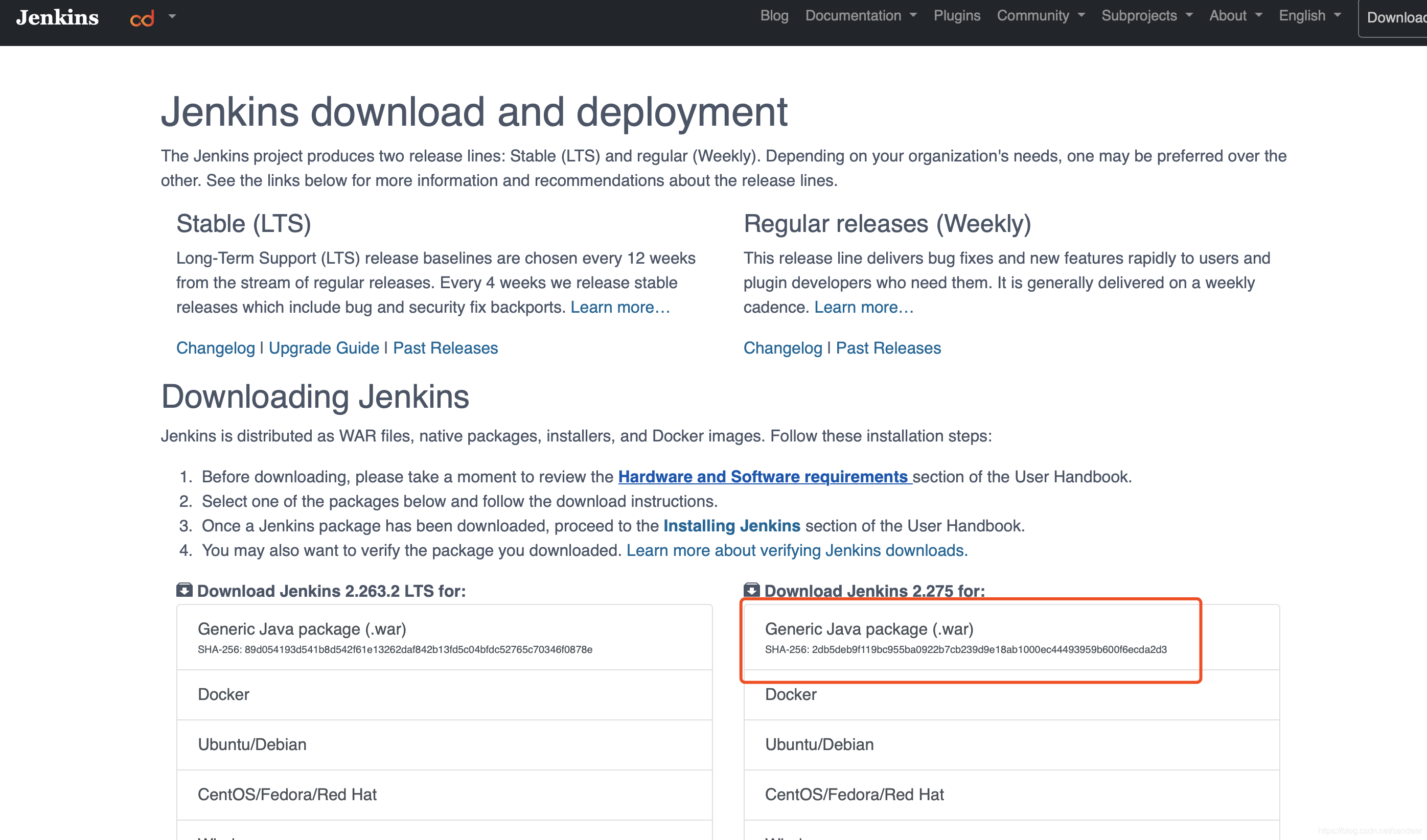The width and height of the screenshot is (1427, 840).
Task: Follow the Weekly releases Learn more link
Action: click(864, 308)
